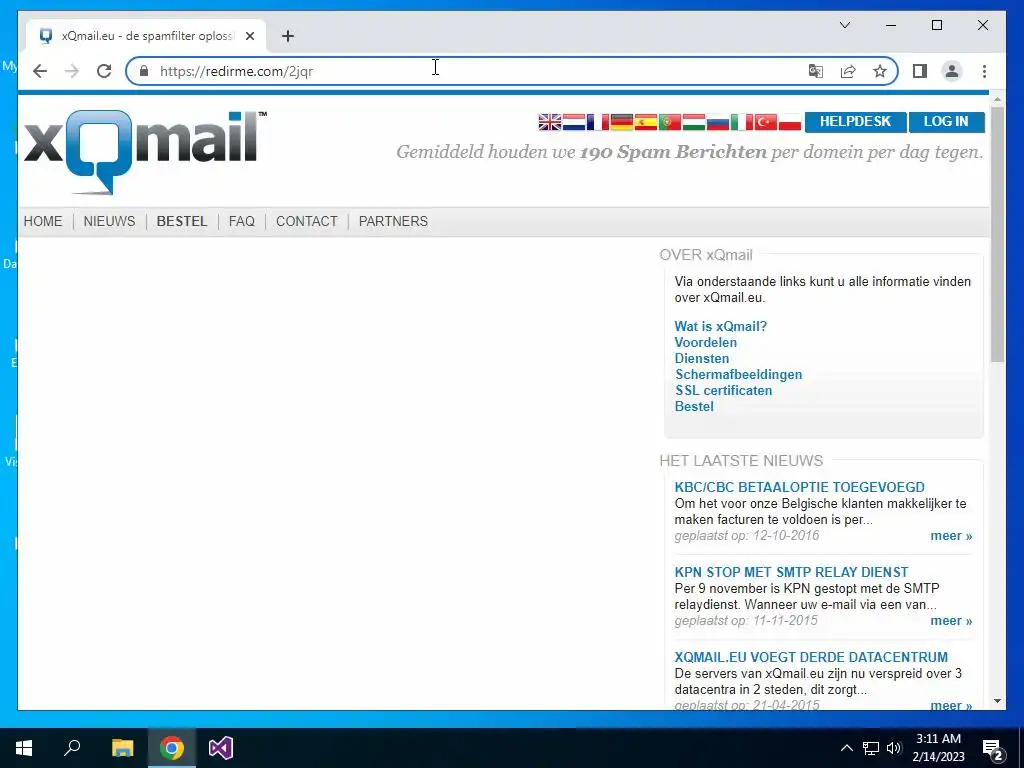Choose the Russian flag language

[x=718, y=122]
